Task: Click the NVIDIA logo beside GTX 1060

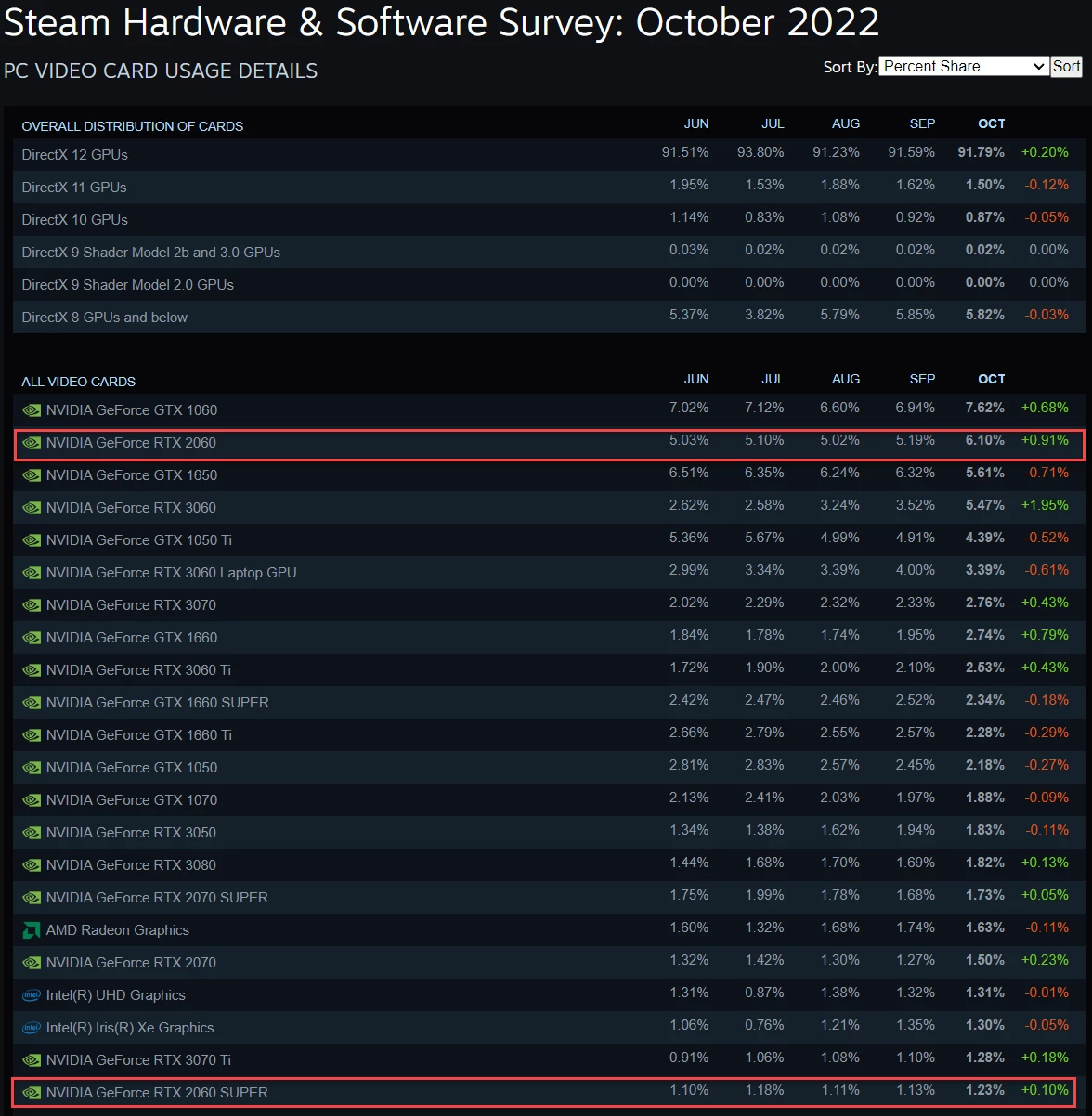Action: [x=32, y=410]
